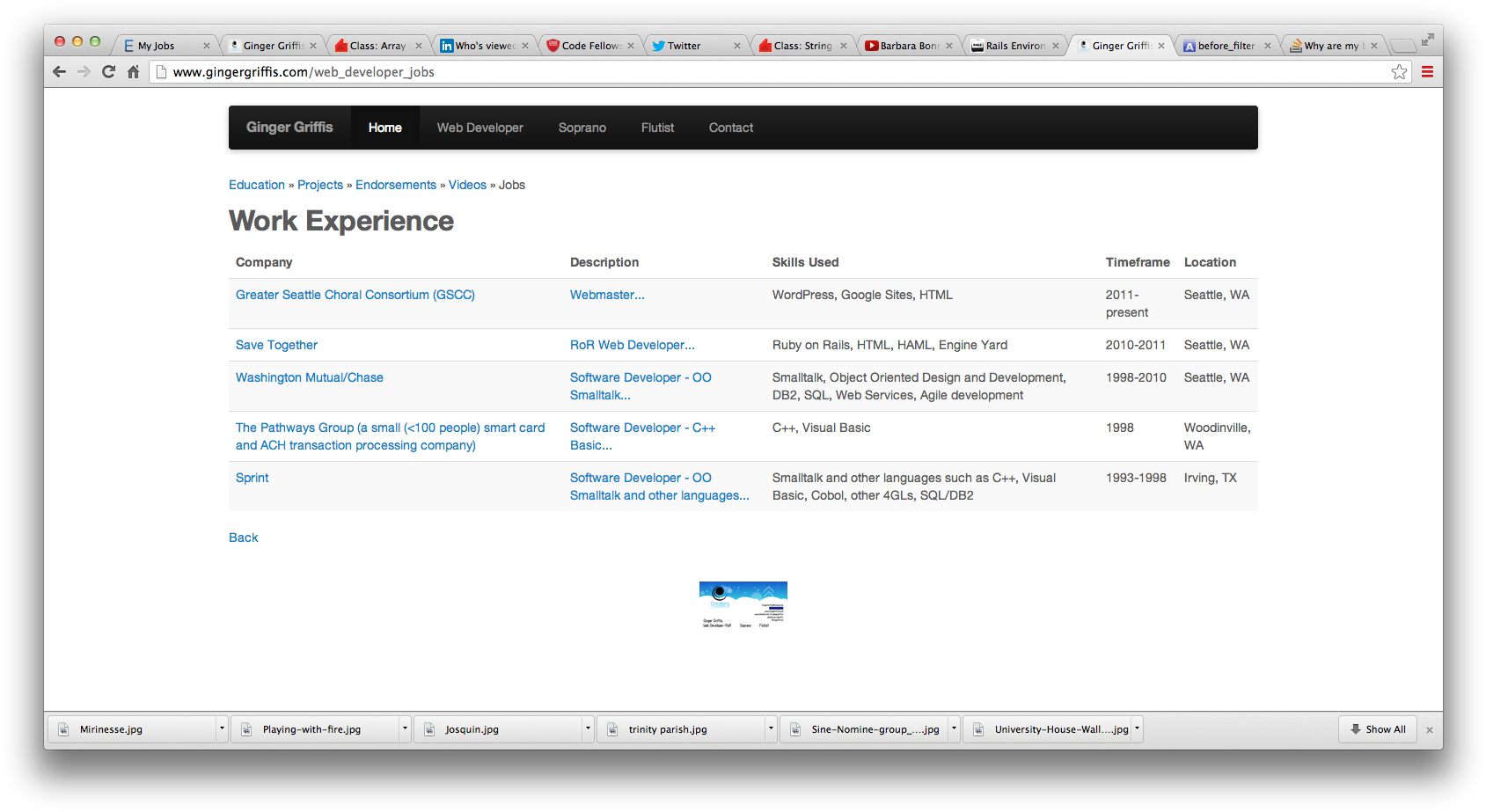Open dropdown arrow for Mirinesse.jpg download
The image size is (1486, 812).
(222, 729)
